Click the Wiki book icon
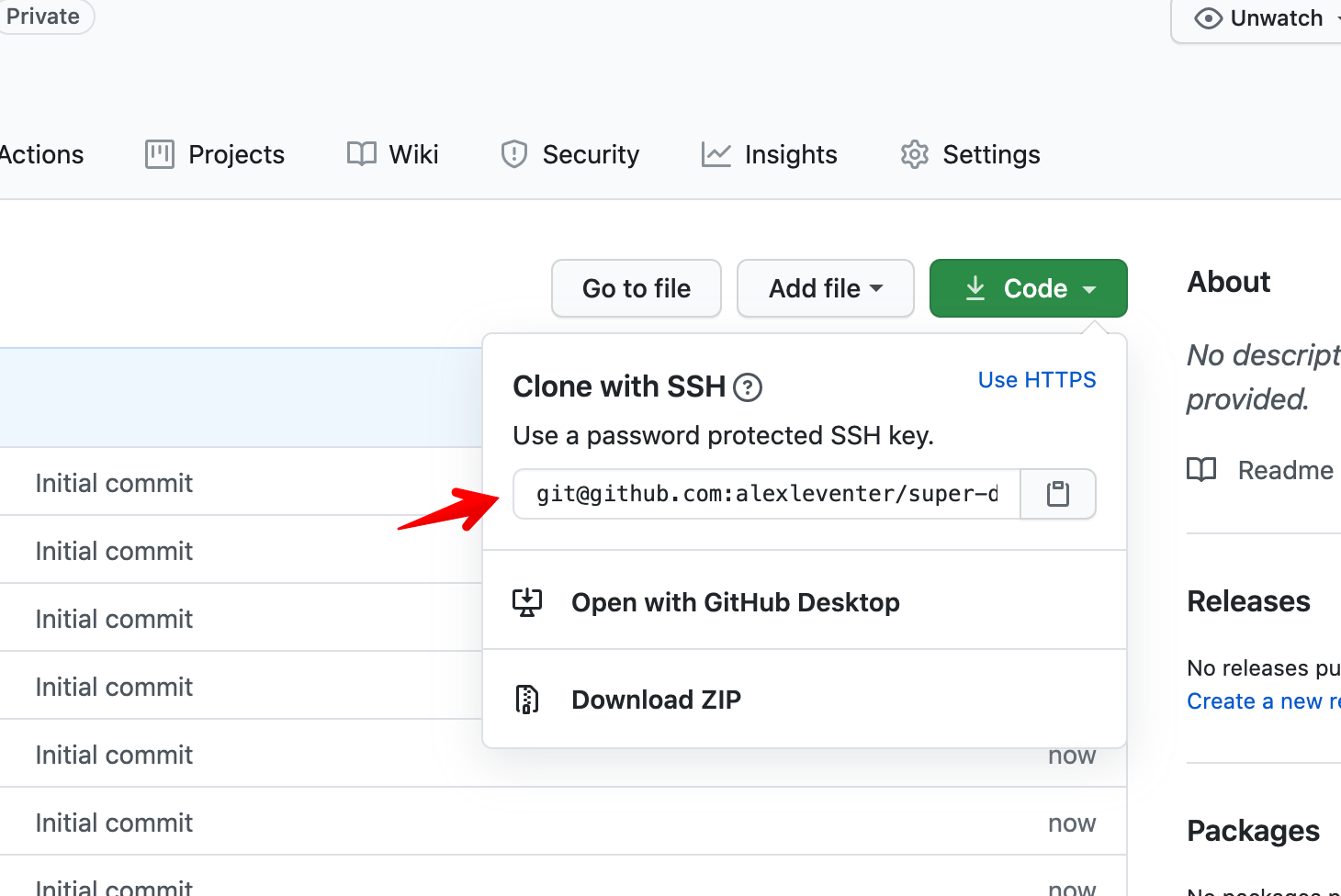 click(362, 154)
